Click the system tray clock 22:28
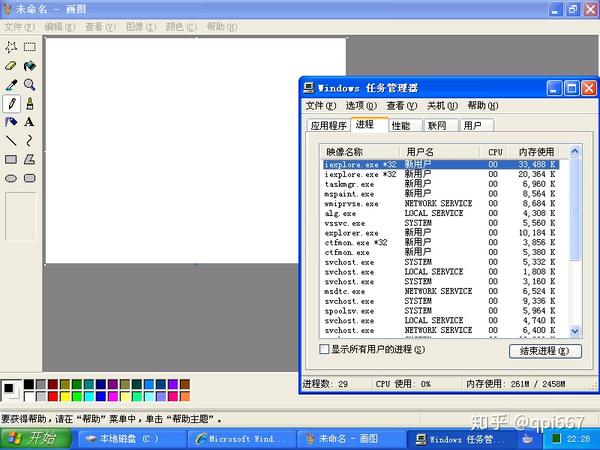Image resolution: width=600 pixels, height=450 pixels. (x=578, y=439)
